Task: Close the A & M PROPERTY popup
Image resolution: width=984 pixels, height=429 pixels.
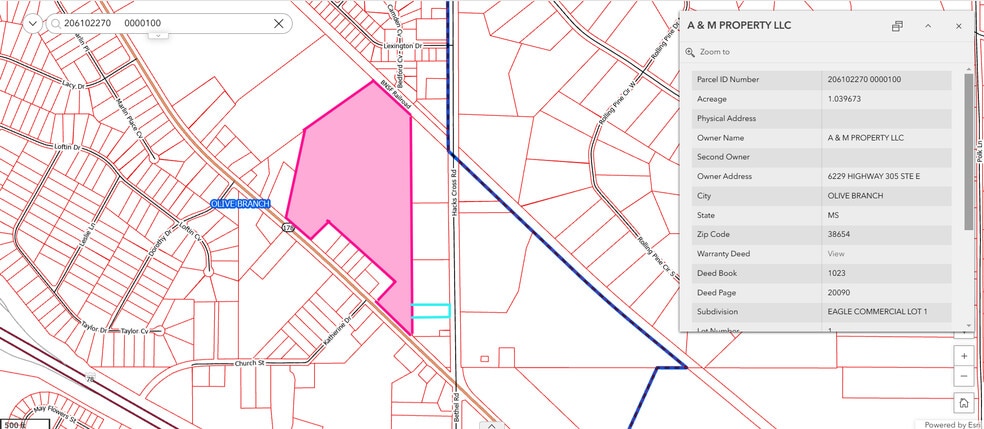Action: (958, 26)
